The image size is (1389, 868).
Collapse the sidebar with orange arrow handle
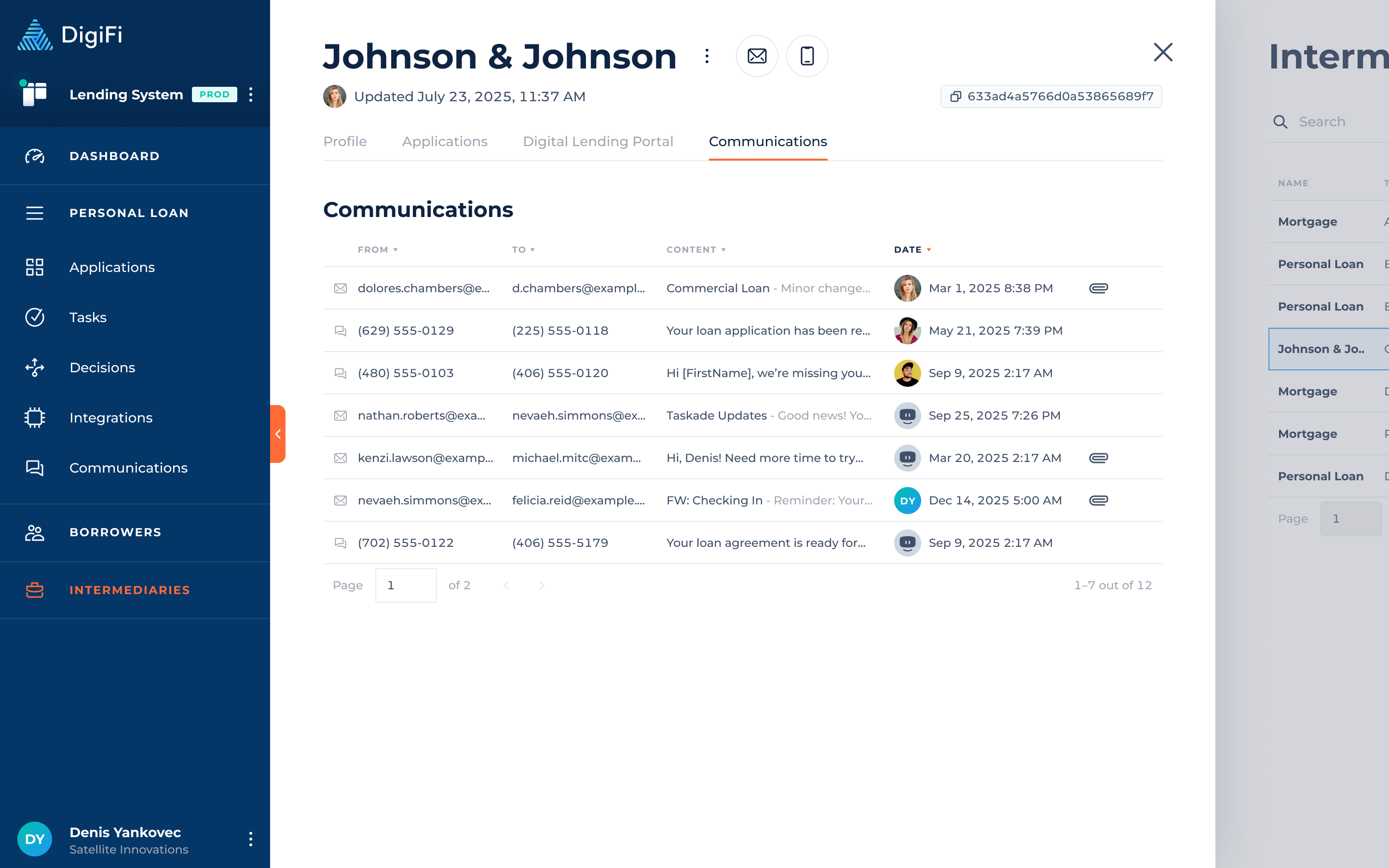278,434
